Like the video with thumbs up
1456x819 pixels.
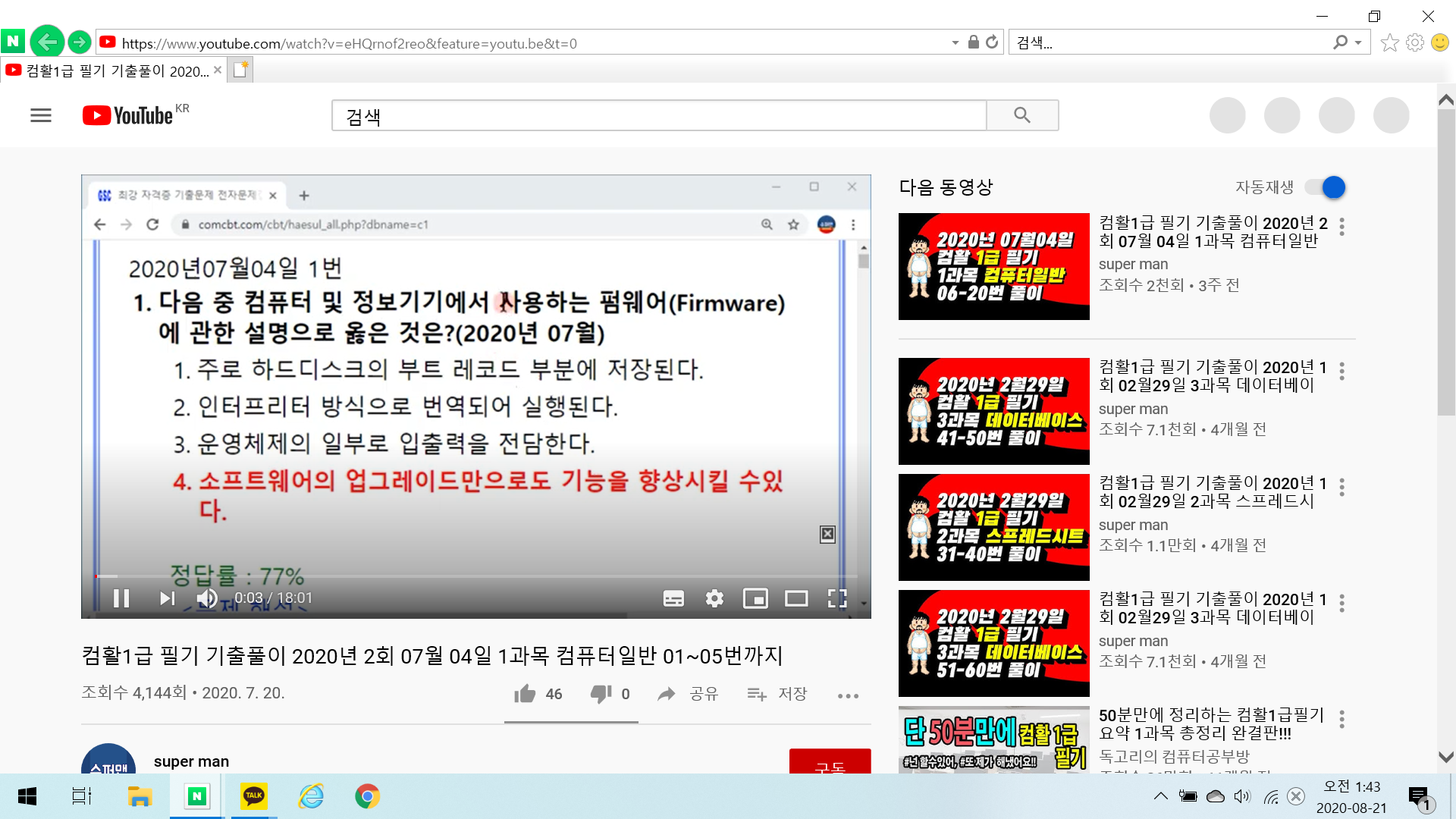[525, 694]
